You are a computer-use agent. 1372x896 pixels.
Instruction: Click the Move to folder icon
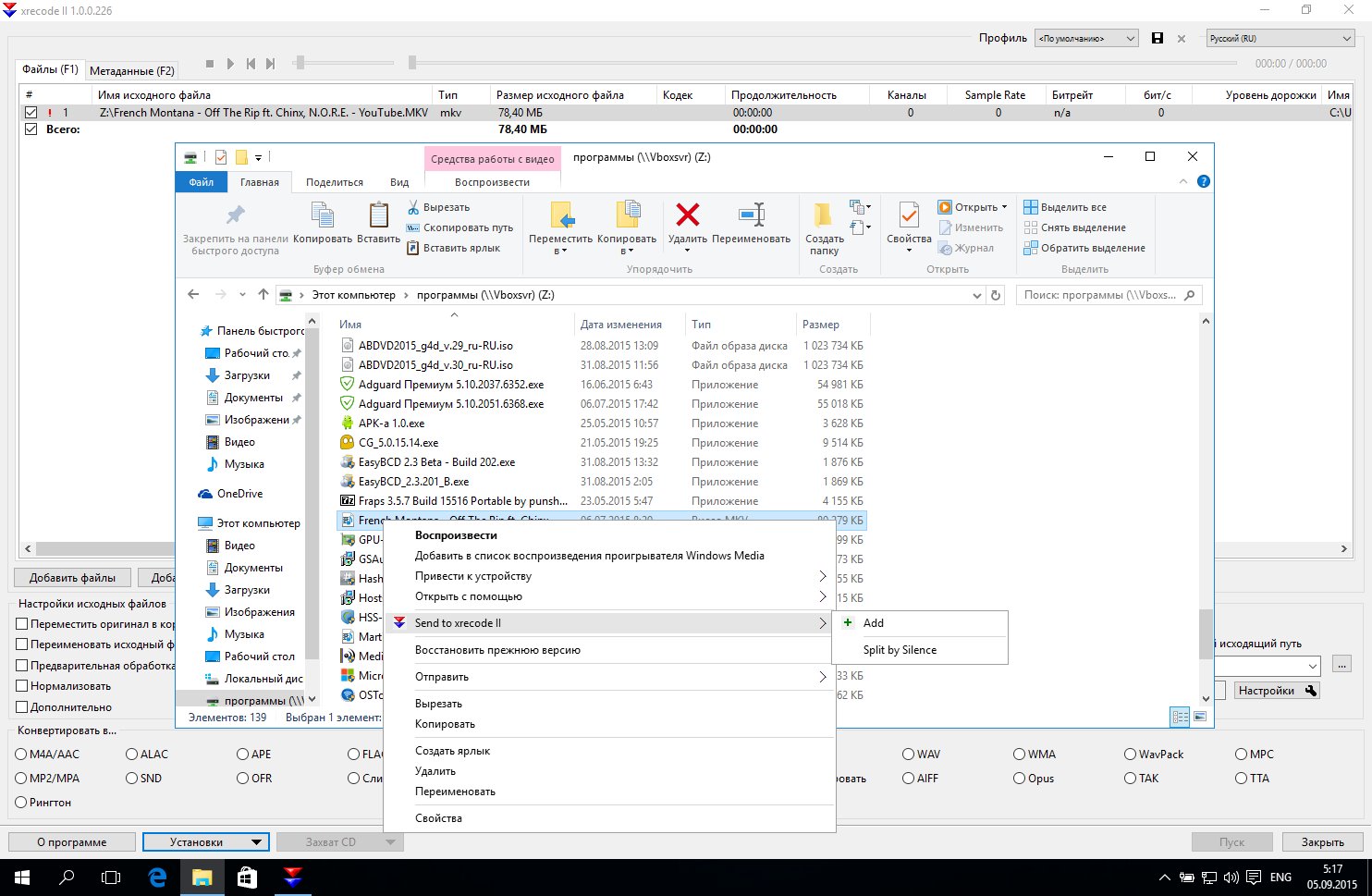click(562, 215)
